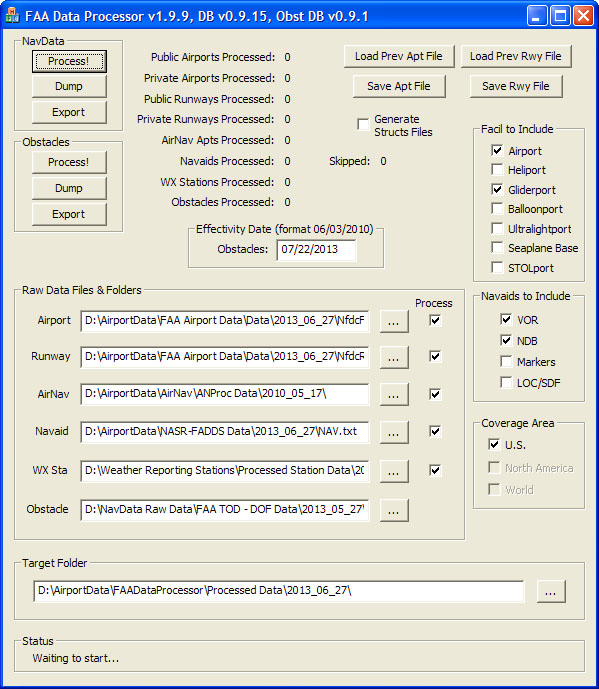Click the FAA Data Processor title bar icon
Viewport: 599px width, 689px height.
(12, 16)
